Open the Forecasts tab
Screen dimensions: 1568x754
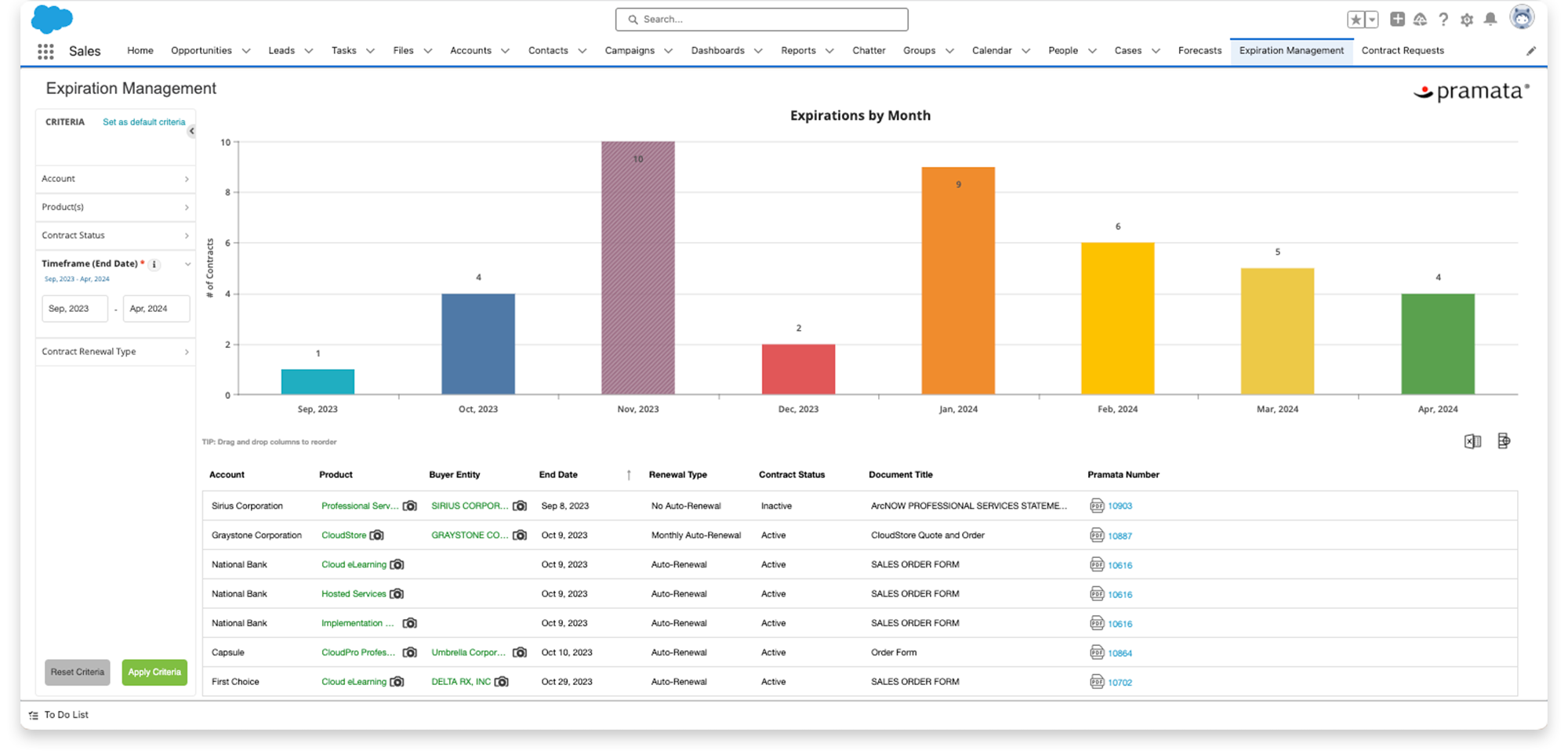1200,50
